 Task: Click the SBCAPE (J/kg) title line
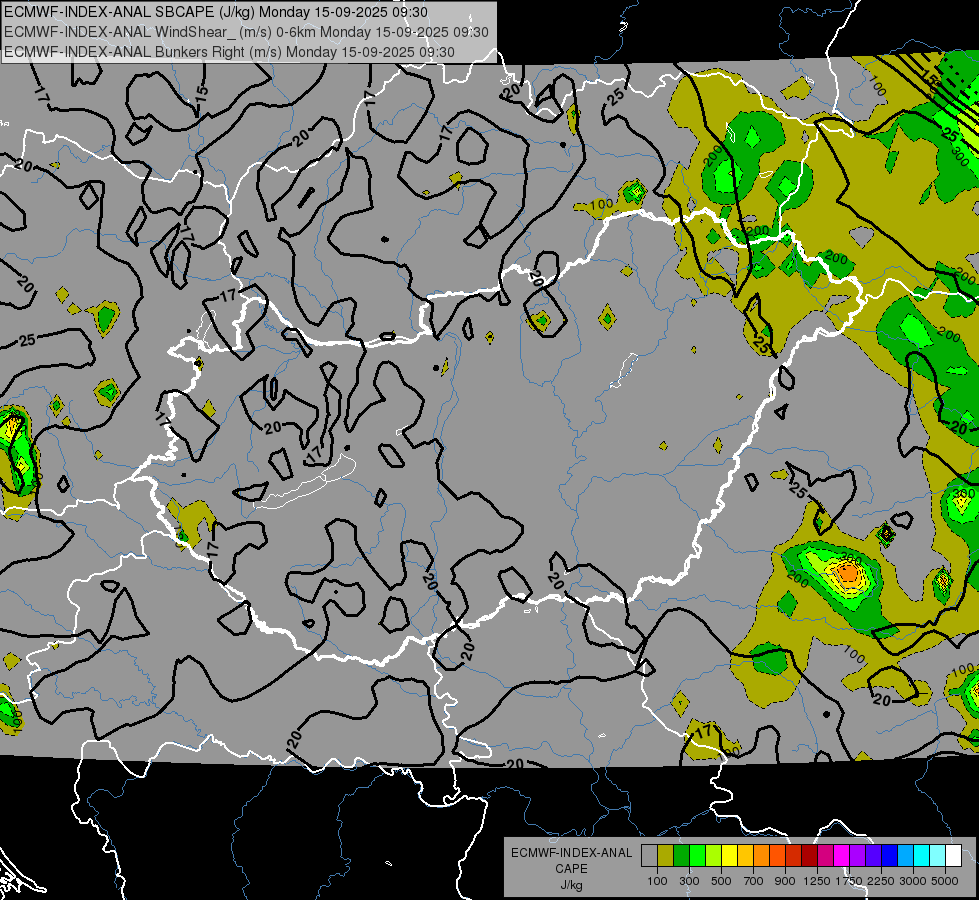[216, 12]
